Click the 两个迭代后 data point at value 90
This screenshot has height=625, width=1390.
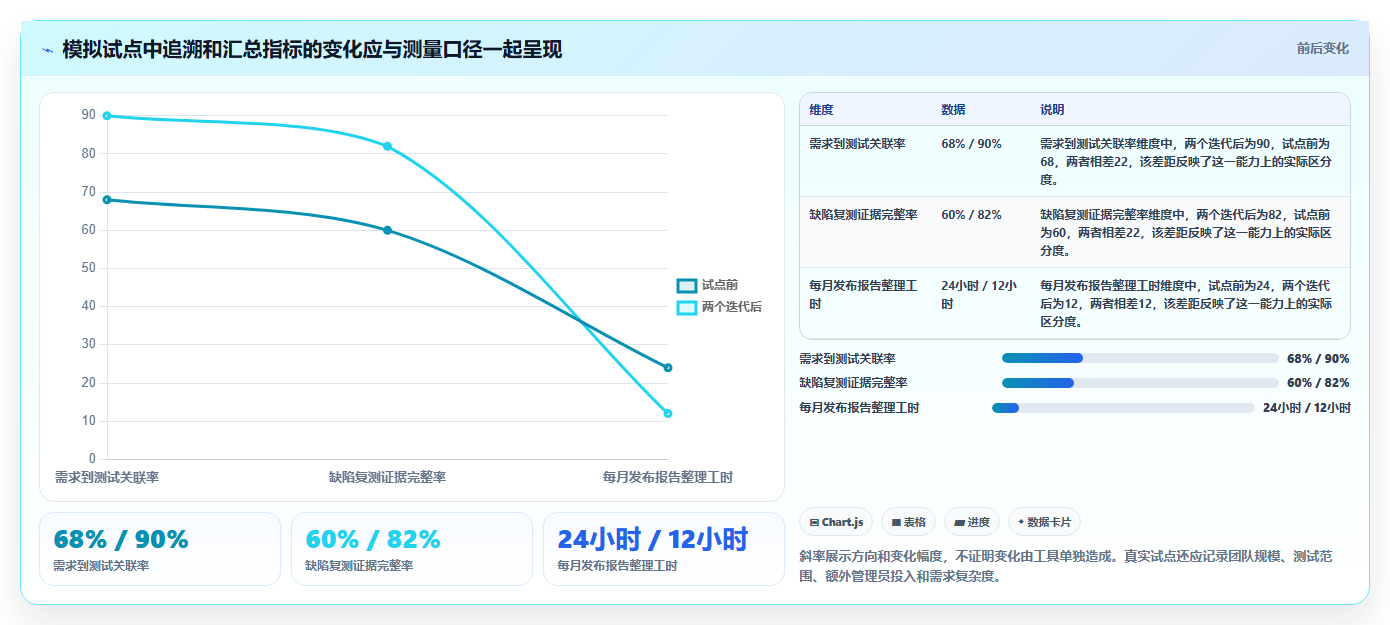(107, 116)
